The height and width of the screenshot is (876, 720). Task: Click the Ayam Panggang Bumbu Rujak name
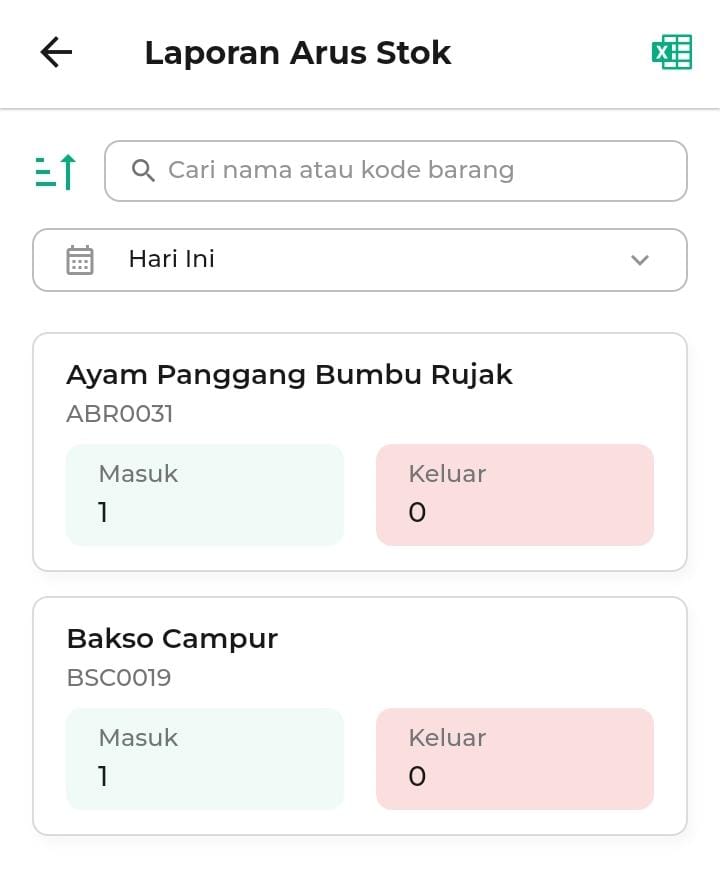(x=289, y=375)
